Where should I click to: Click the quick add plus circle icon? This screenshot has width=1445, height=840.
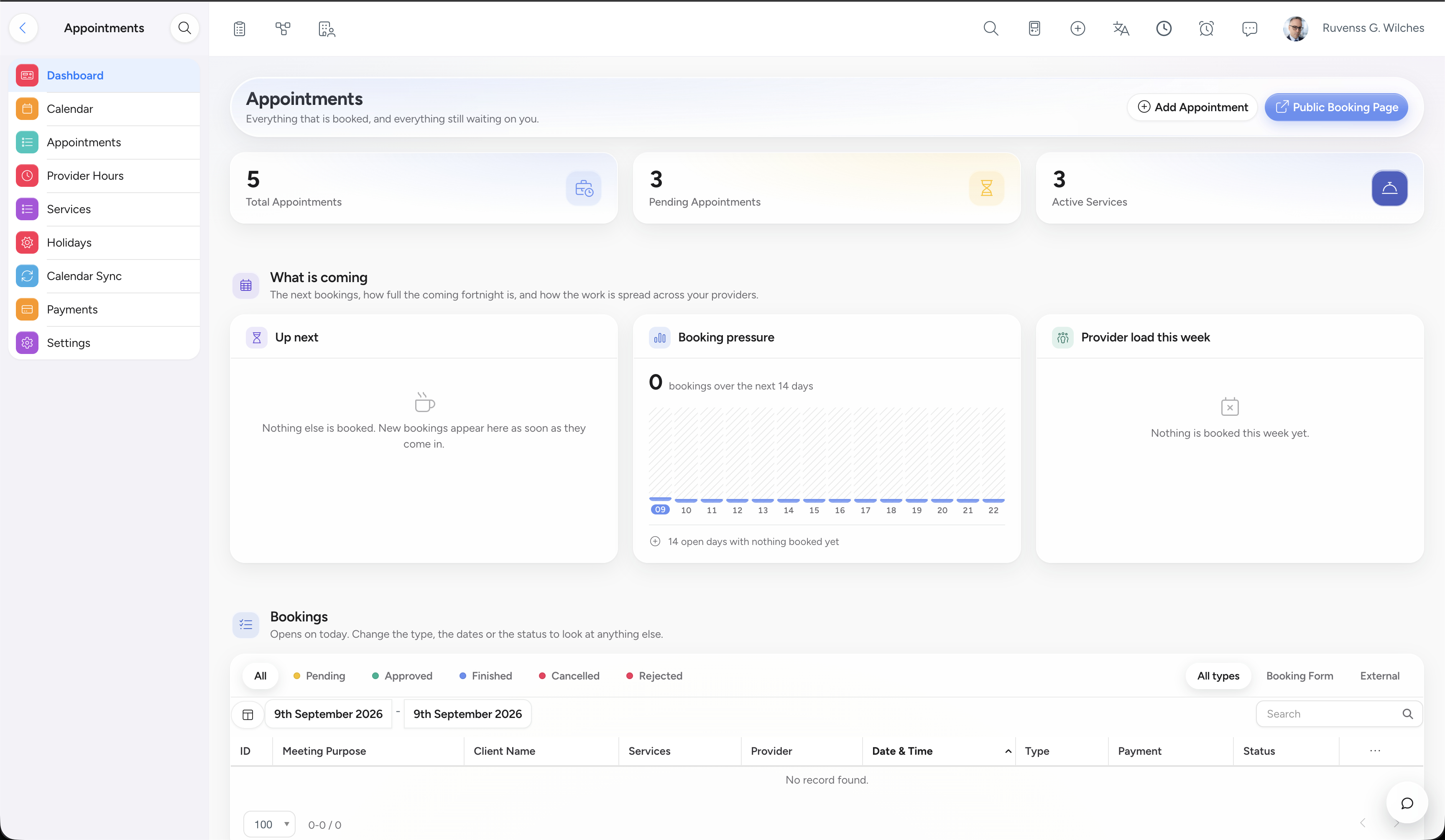[x=1078, y=28]
